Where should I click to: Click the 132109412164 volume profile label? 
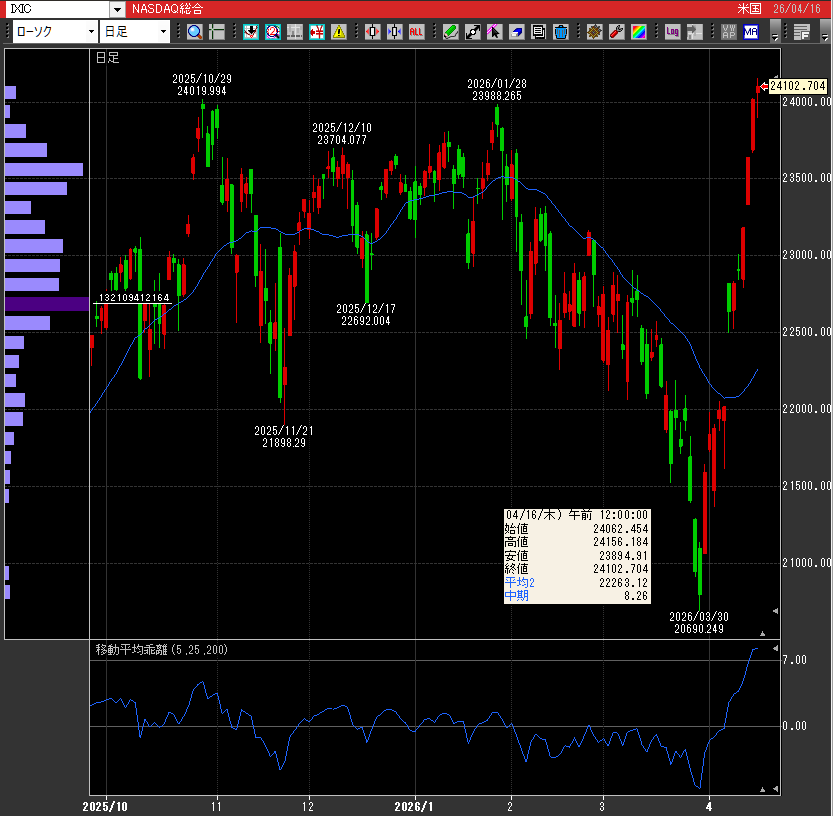[134, 298]
